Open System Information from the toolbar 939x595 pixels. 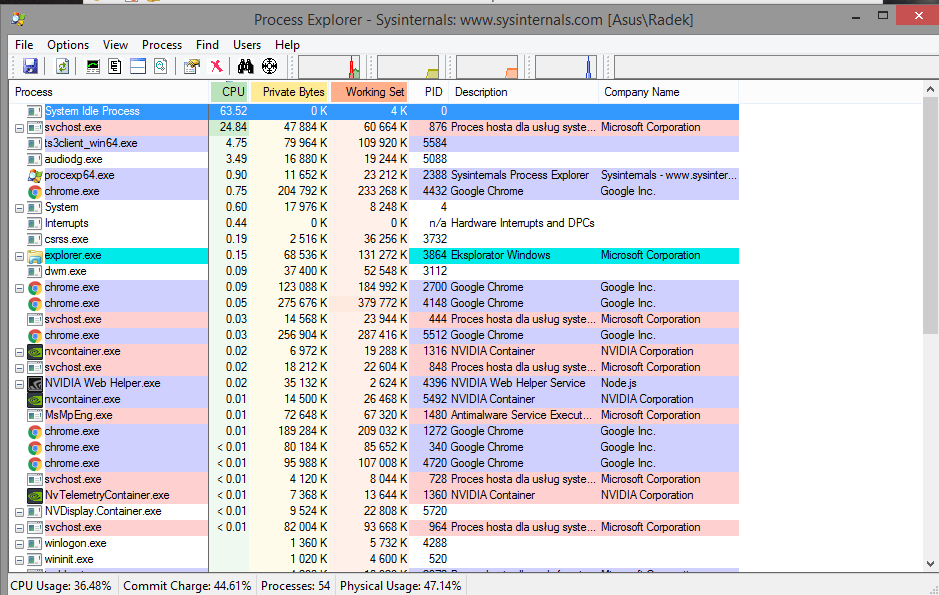[93, 66]
